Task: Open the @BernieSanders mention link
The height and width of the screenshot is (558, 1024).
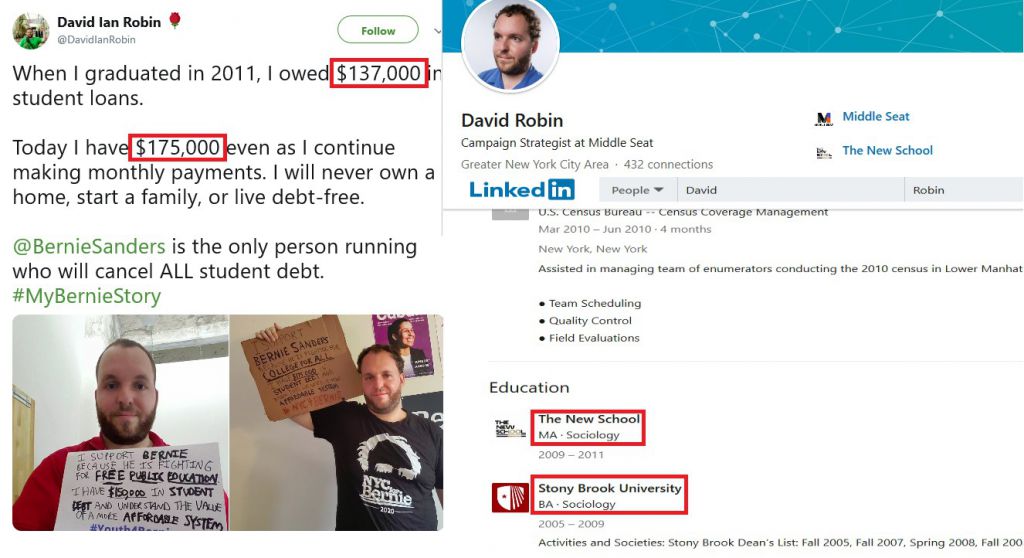Action: tap(89, 246)
